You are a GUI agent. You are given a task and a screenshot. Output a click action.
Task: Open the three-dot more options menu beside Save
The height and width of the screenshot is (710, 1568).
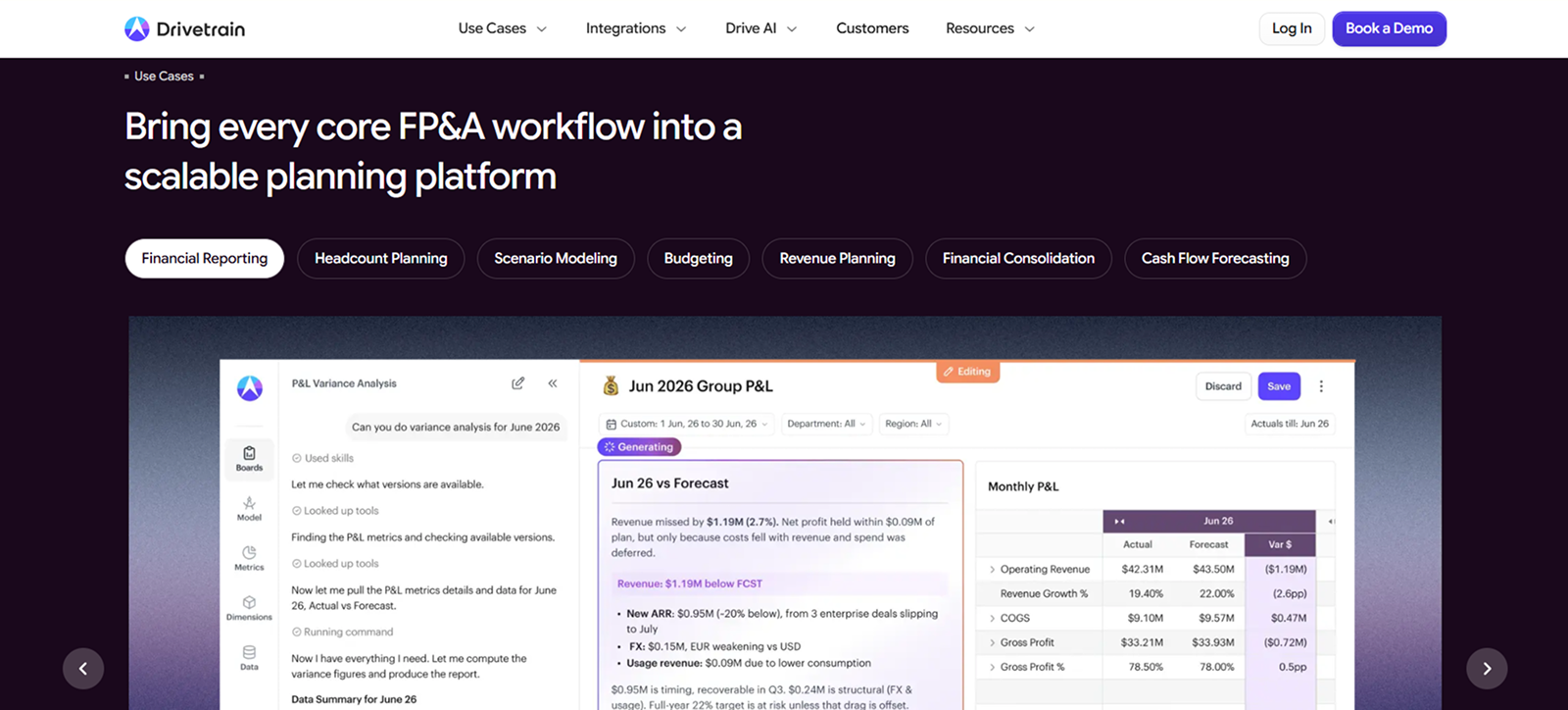tap(1321, 386)
